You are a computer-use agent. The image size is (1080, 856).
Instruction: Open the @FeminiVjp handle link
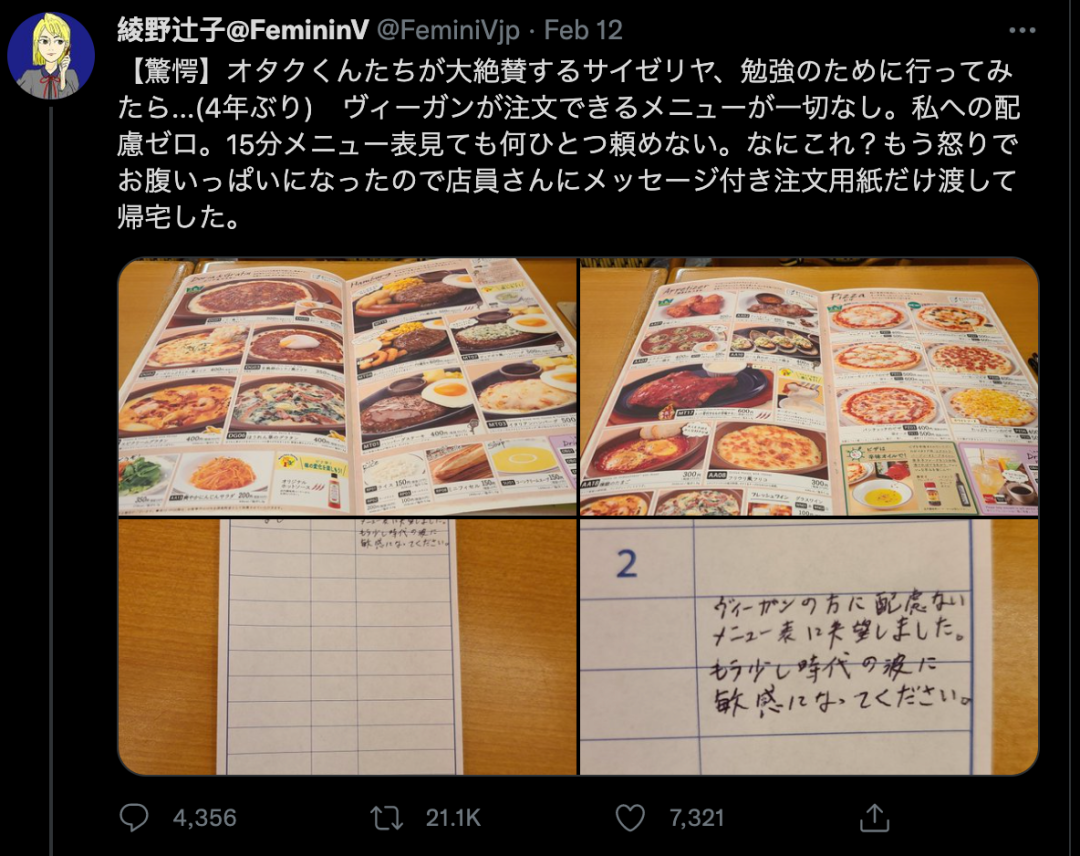[x=448, y=30]
